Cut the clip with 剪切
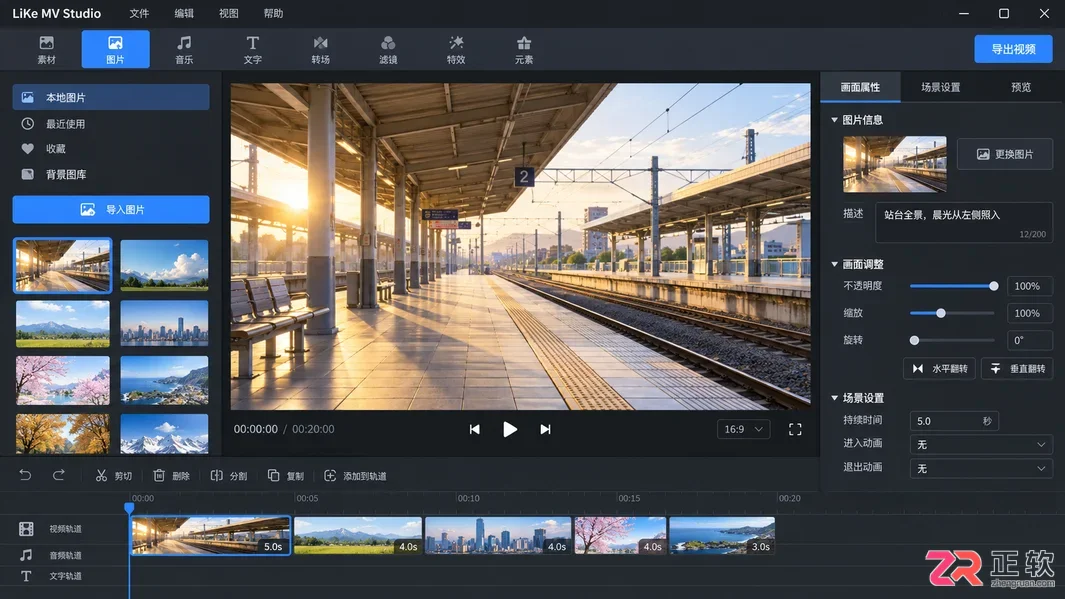Image resolution: width=1065 pixels, height=599 pixels. (x=113, y=475)
